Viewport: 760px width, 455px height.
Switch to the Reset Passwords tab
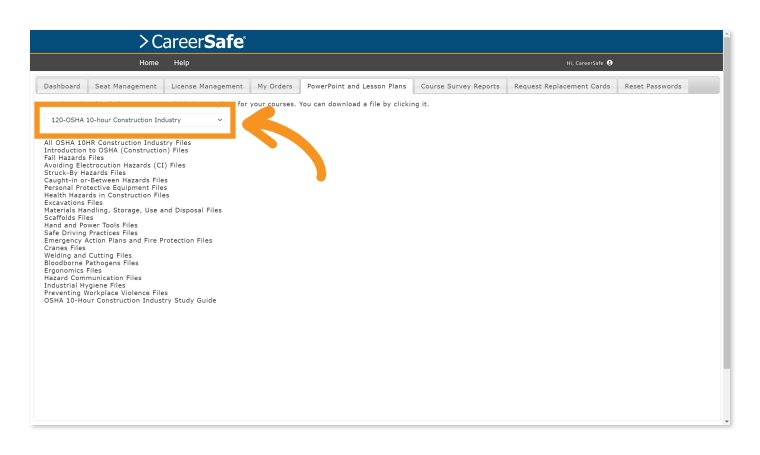pyautogui.click(x=653, y=86)
